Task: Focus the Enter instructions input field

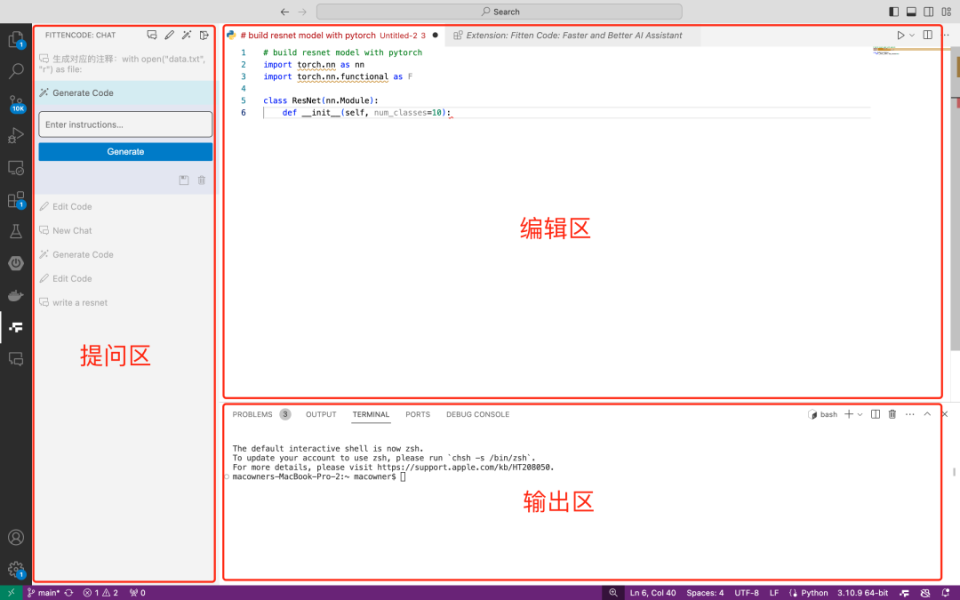Action: [x=126, y=124]
